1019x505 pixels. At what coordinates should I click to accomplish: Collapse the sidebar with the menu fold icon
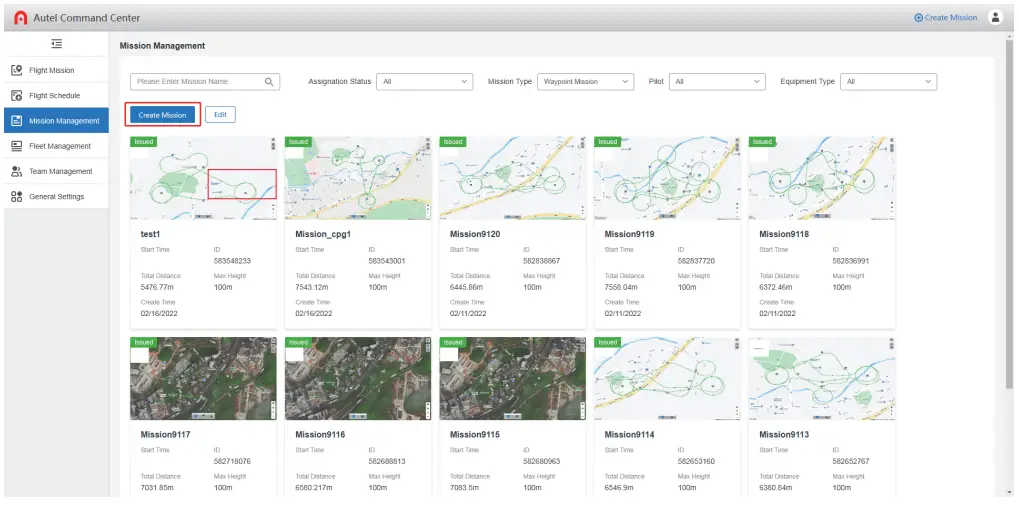pyautogui.click(x=56, y=44)
